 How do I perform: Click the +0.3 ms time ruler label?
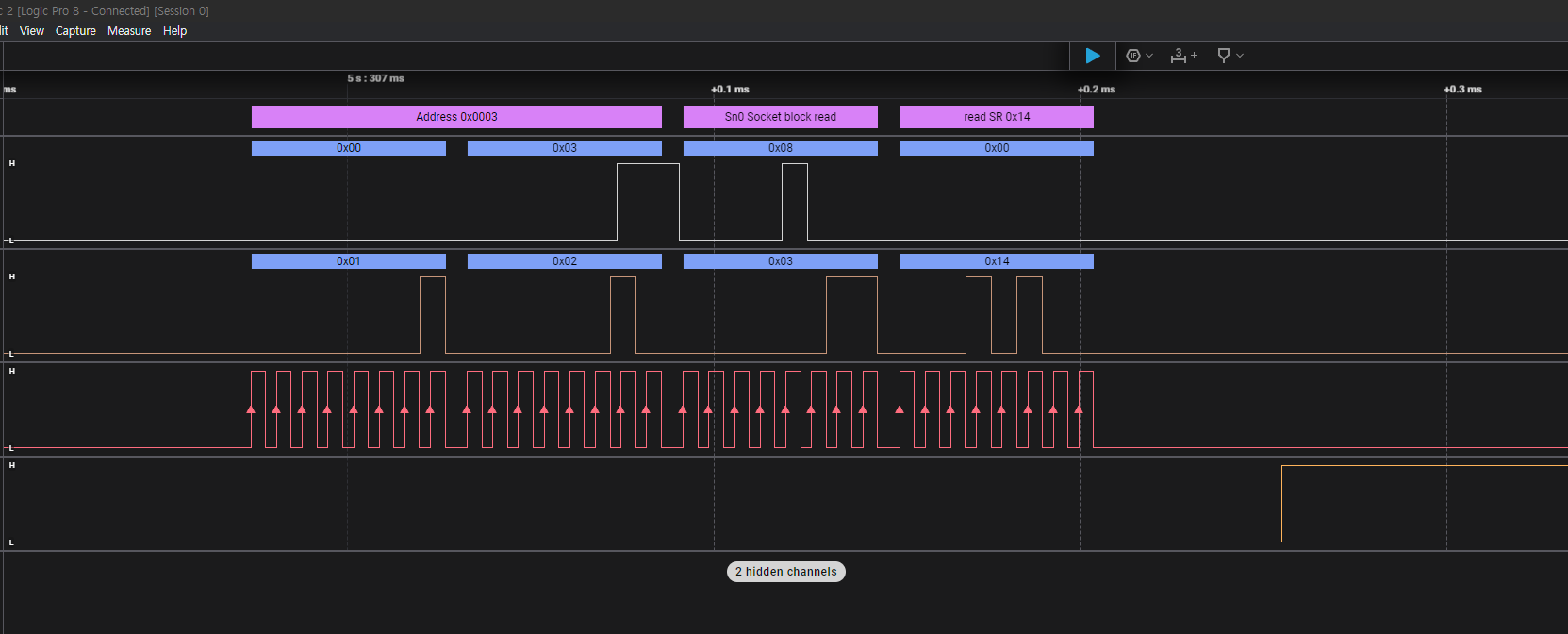coord(1462,90)
